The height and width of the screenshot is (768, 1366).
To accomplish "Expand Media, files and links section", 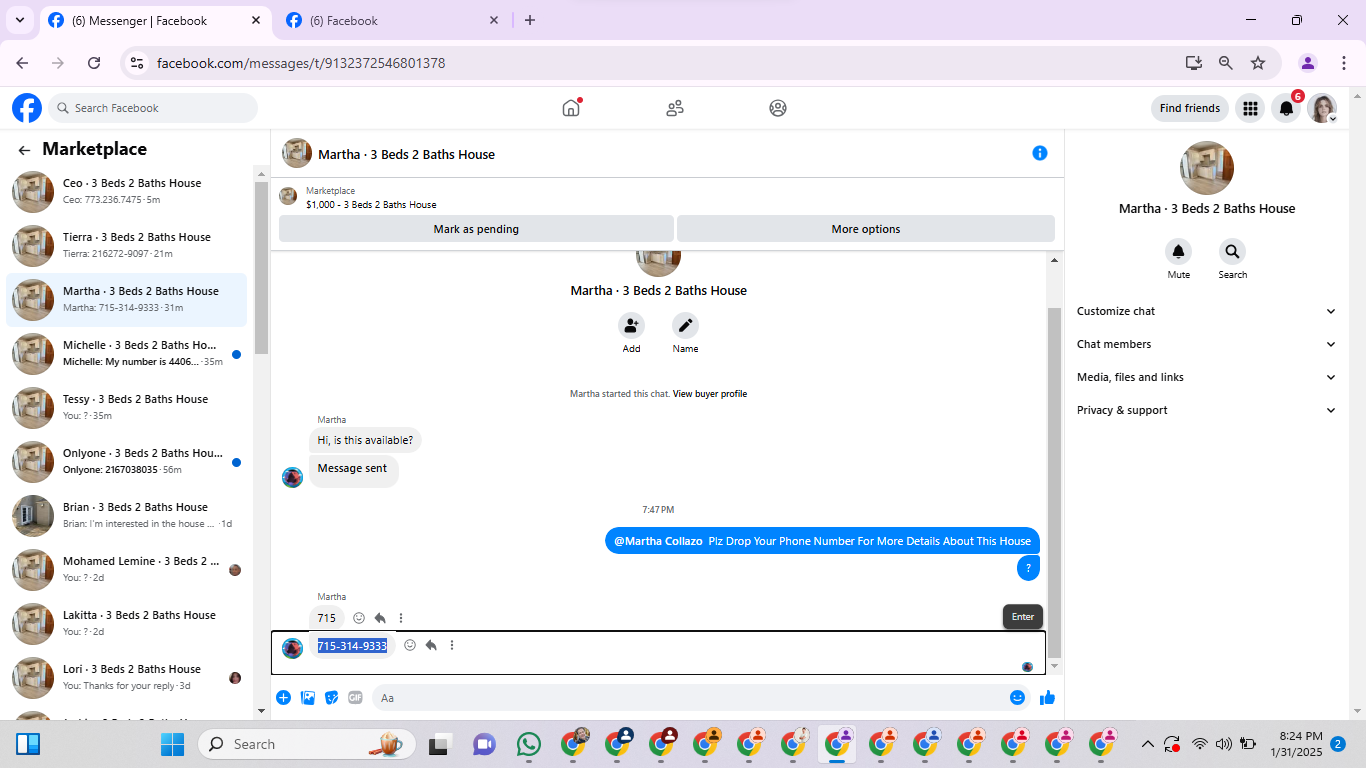I will (x=1206, y=377).
